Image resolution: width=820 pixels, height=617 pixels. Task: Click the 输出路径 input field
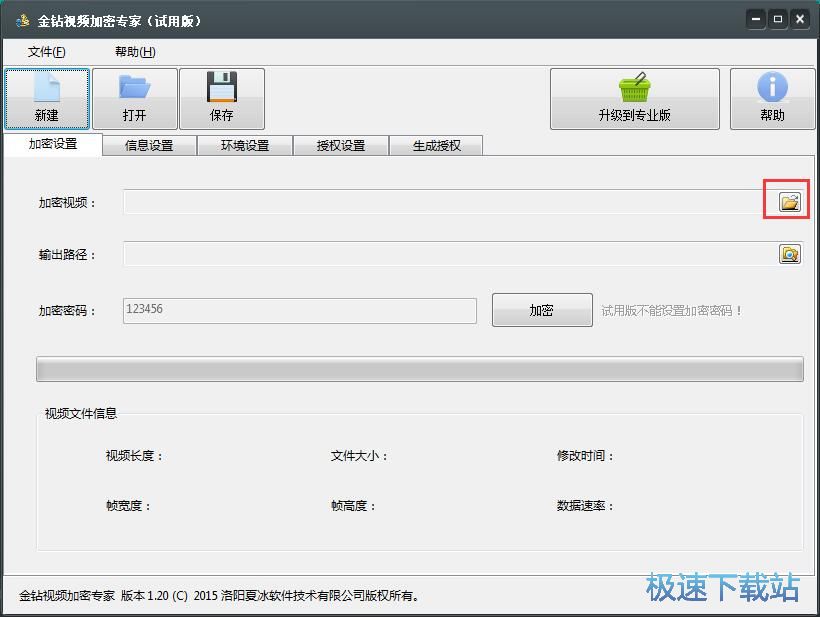[x=450, y=254]
